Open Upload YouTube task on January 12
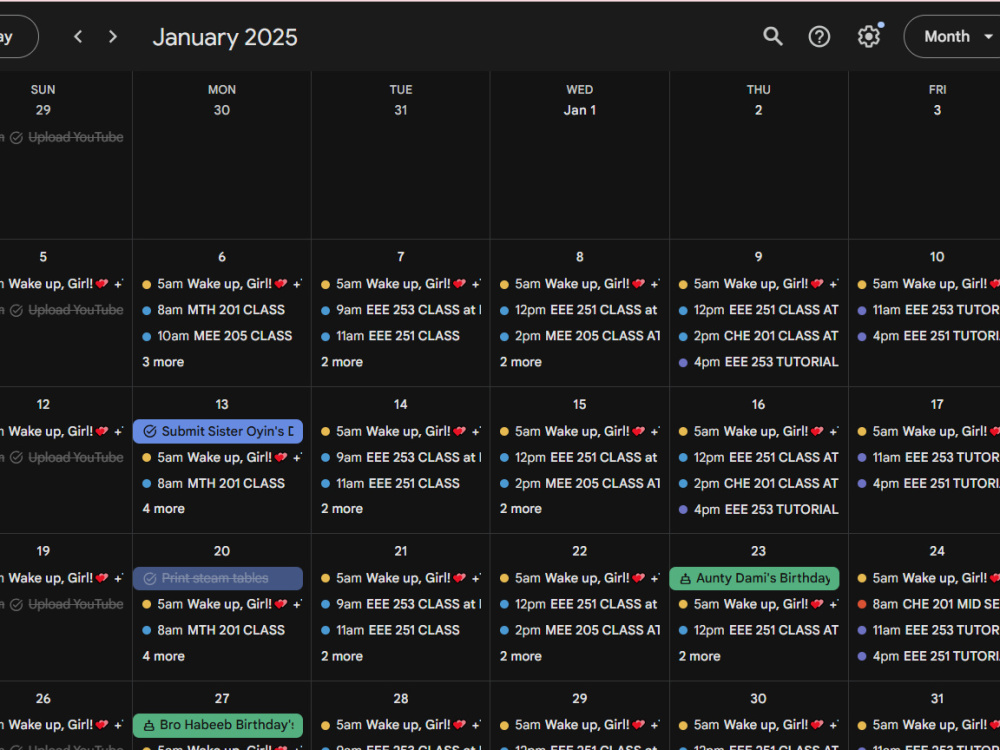This screenshot has height=750, width=1000. [x=62, y=457]
